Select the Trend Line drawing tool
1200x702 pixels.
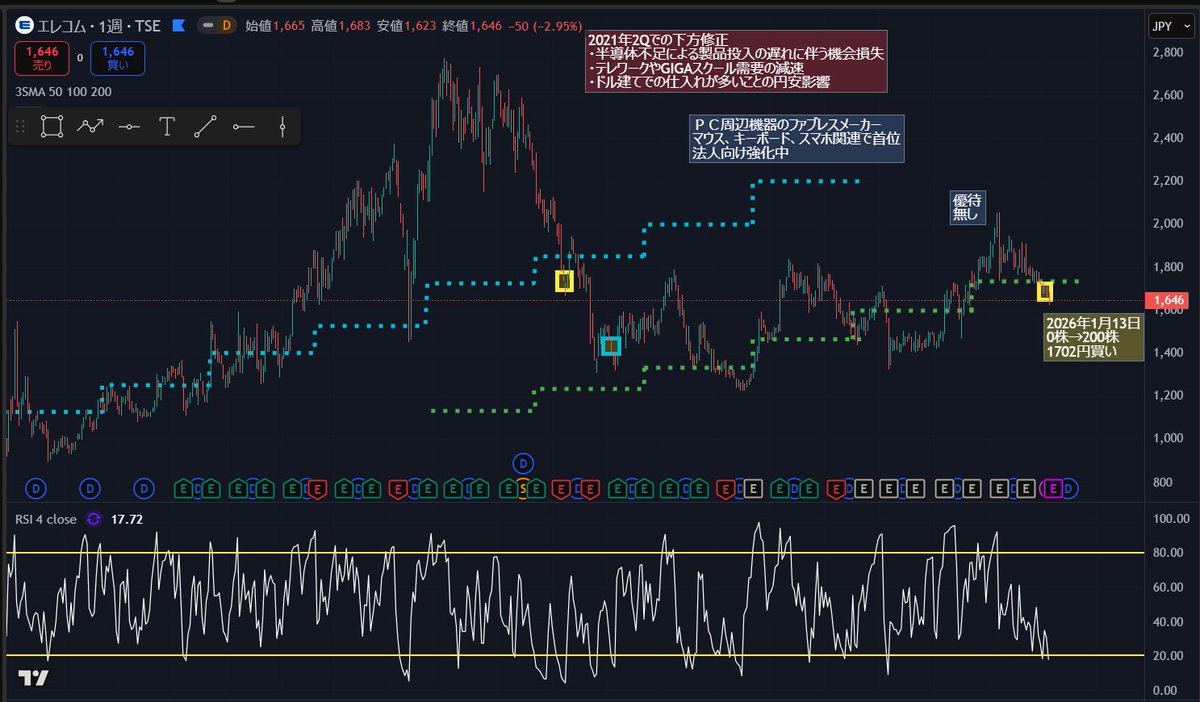(x=205, y=126)
